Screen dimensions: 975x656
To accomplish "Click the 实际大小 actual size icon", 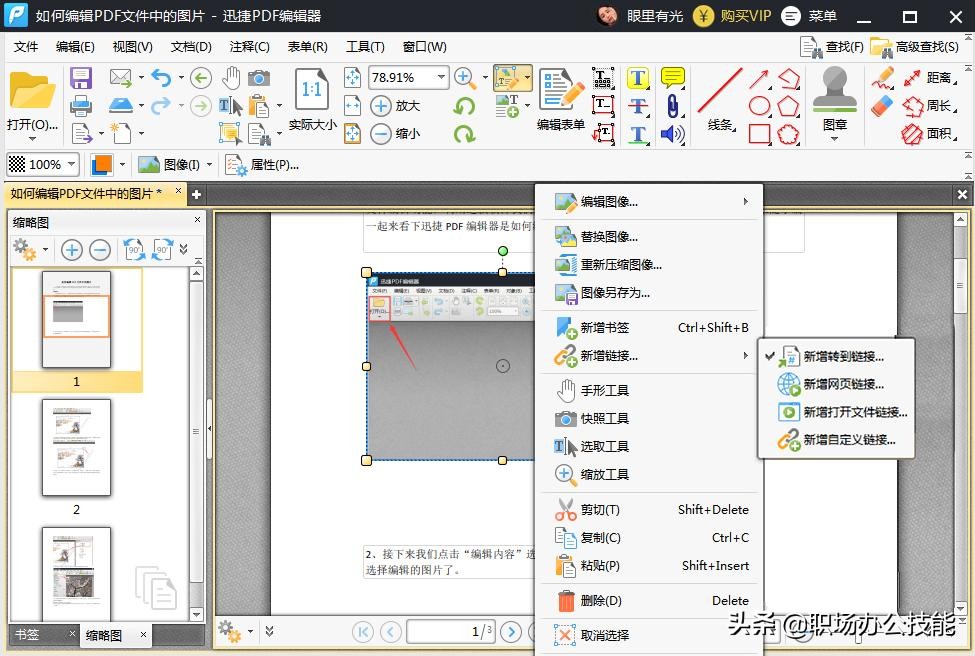I will coord(310,90).
